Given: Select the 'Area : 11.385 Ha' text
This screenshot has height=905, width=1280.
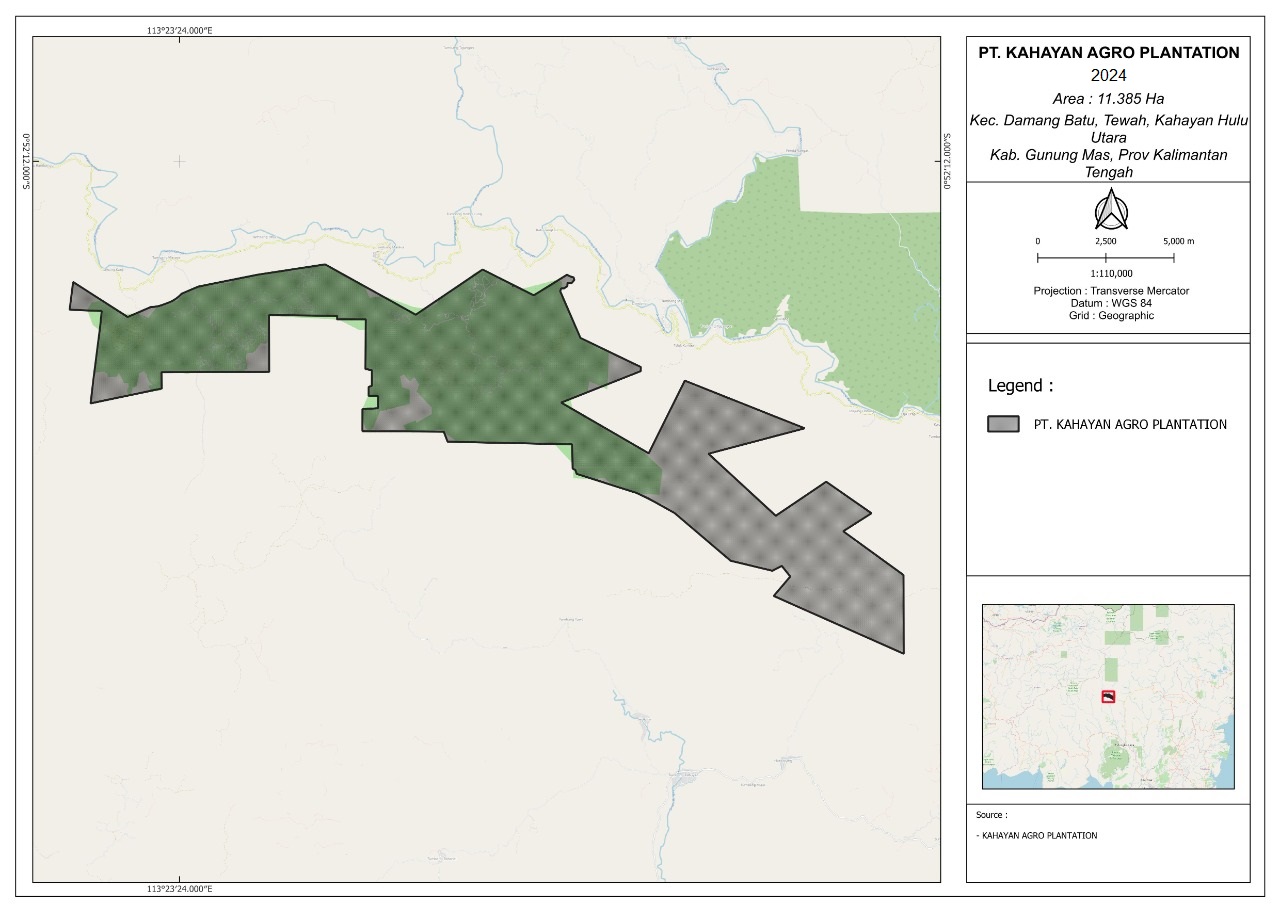Looking at the screenshot, I should point(1108,98).
